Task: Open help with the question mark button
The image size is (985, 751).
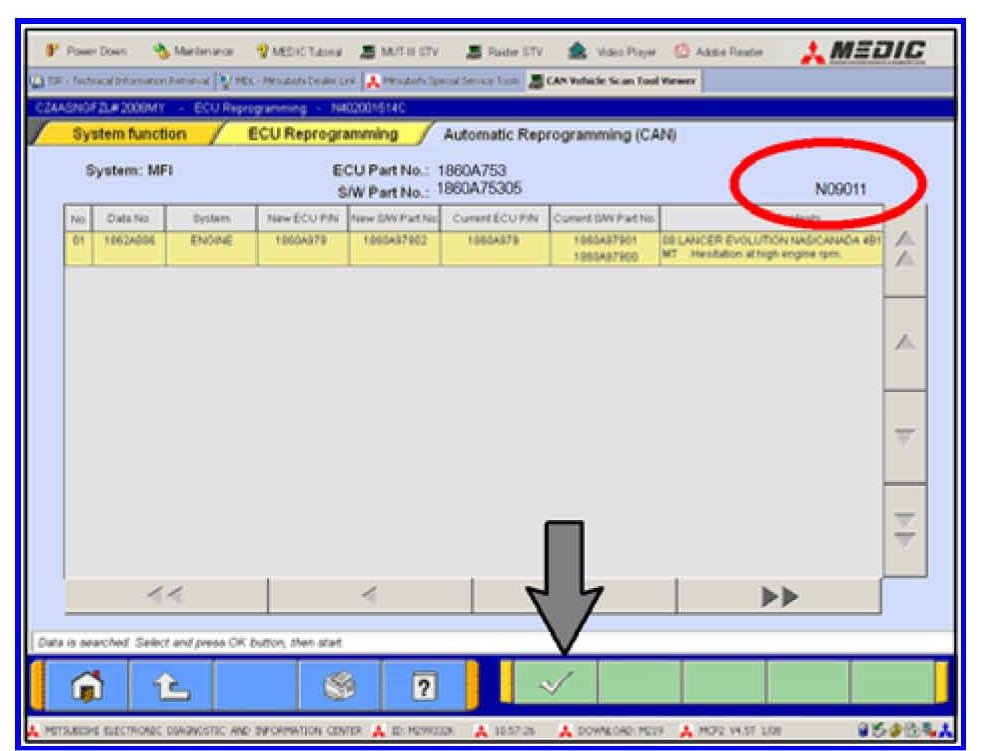Action: 424,686
